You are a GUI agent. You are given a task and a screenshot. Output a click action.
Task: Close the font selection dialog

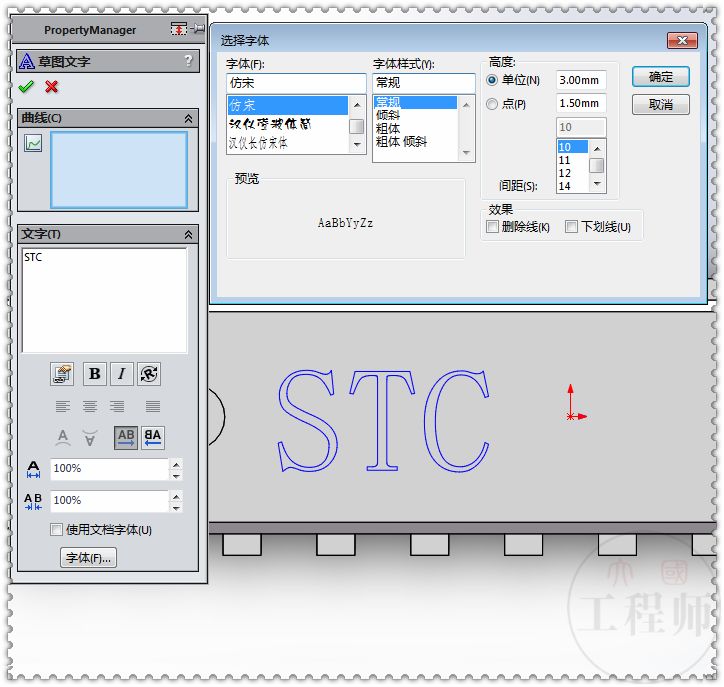point(682,41)
